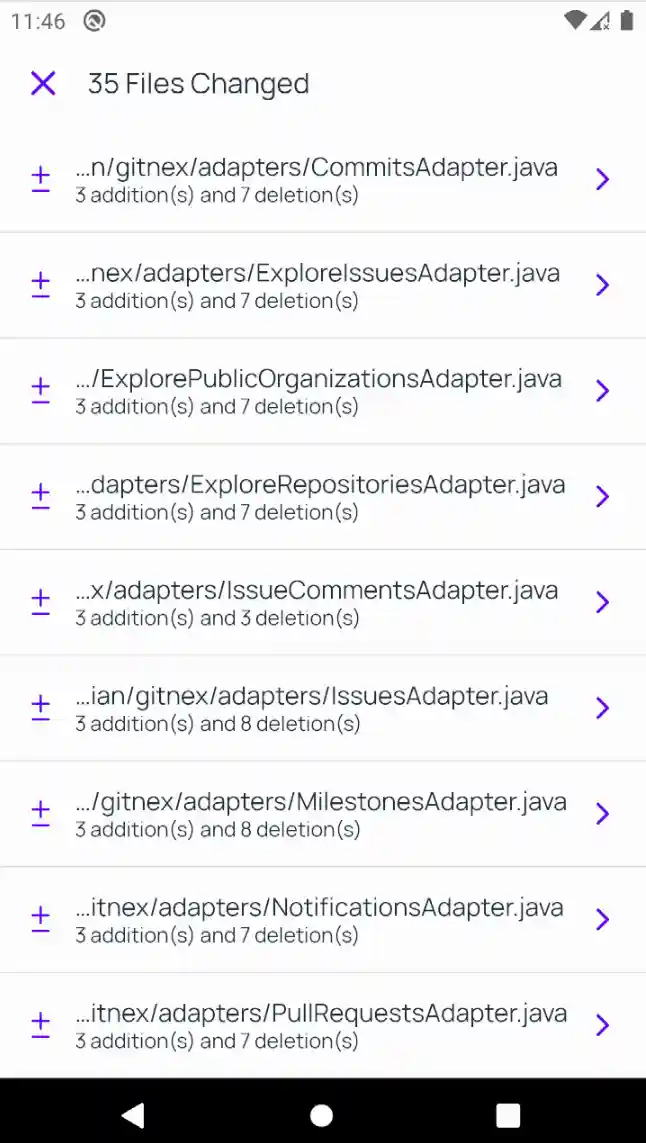
Task: Open the MilestonesAdapter.java file name
Action: [x=321, y=802]
